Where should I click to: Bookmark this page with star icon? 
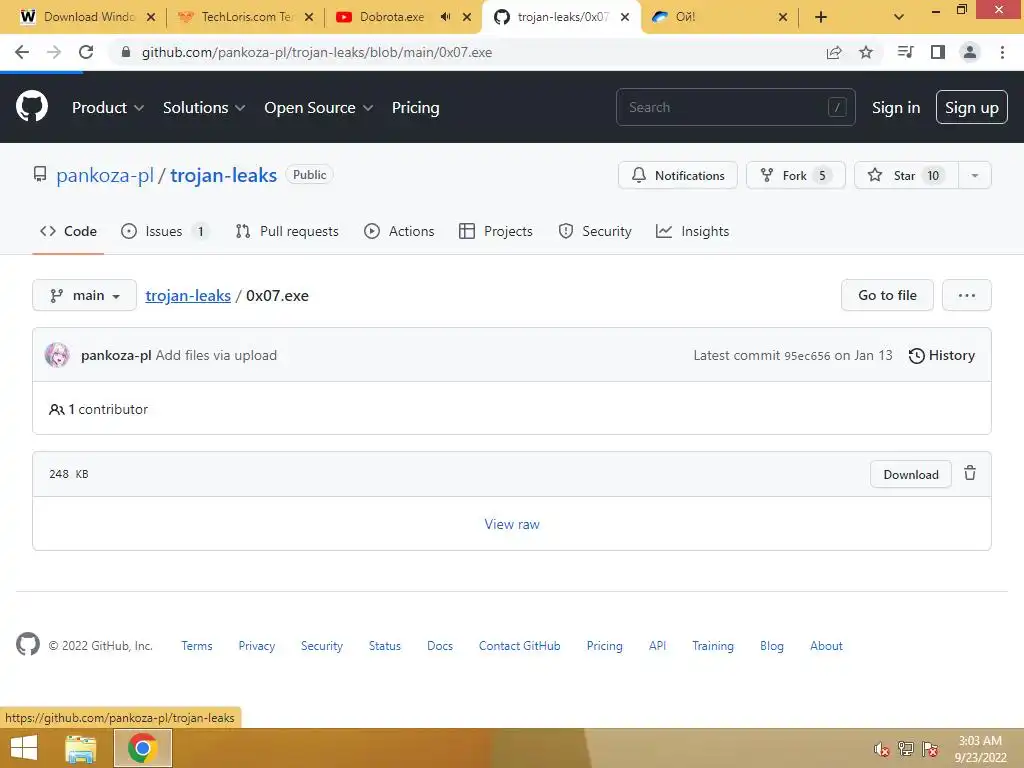tap(865, 52)
